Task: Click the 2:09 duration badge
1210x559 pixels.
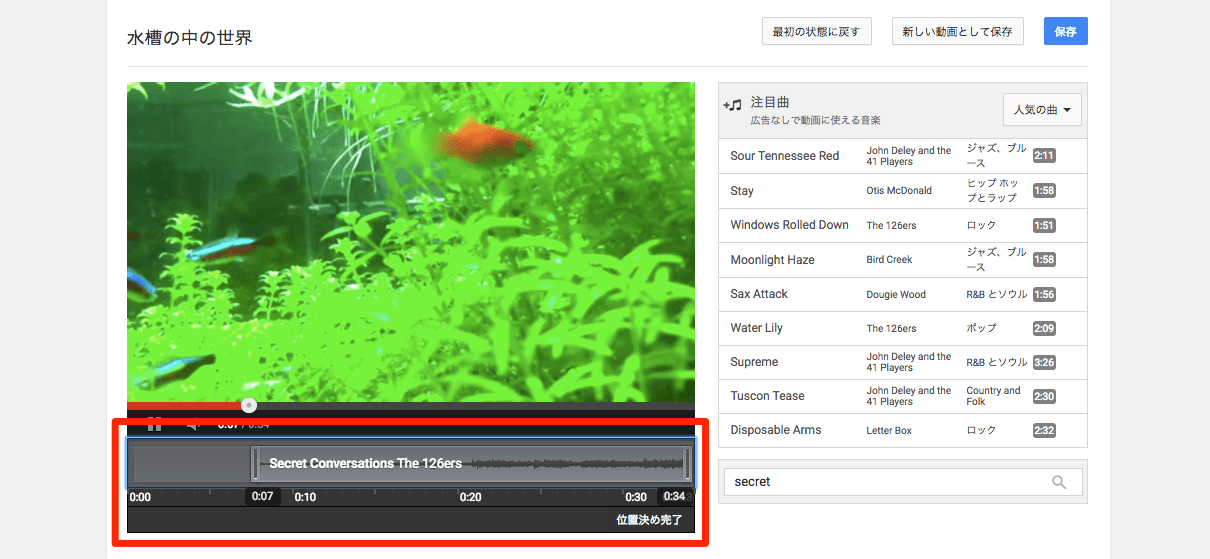Action: tap(1044, 328)
